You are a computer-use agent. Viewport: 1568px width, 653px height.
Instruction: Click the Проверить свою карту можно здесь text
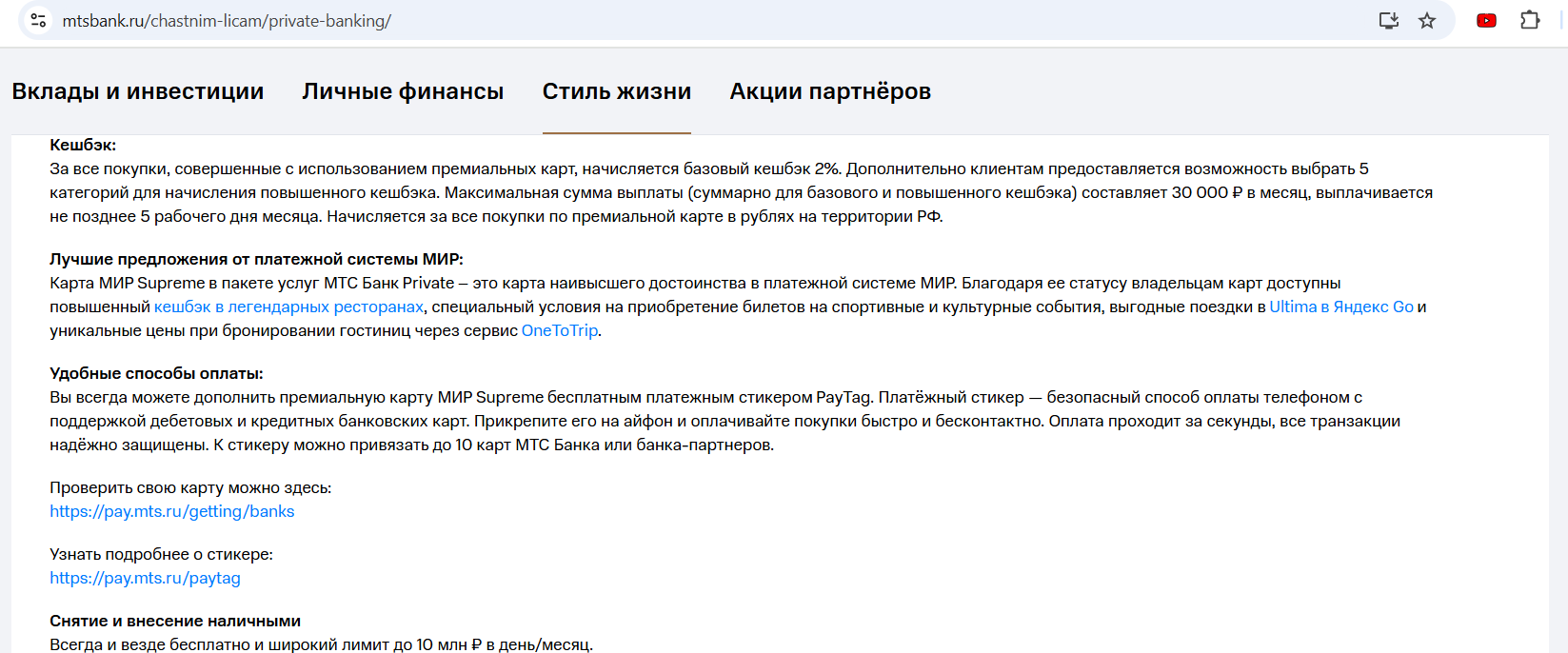click(x=190, y=487)
